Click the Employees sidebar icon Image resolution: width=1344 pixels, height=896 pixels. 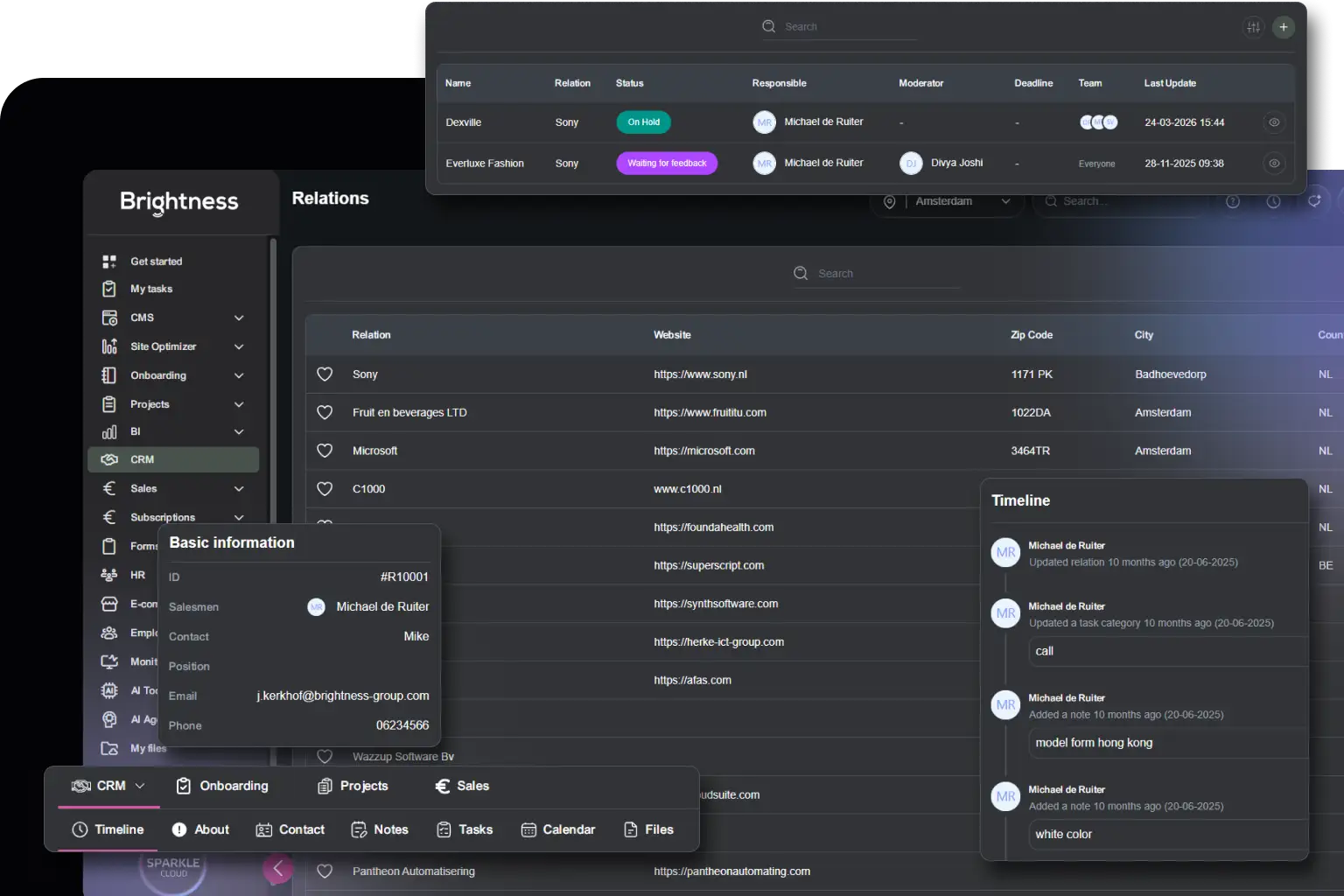[x=109, y=633]
